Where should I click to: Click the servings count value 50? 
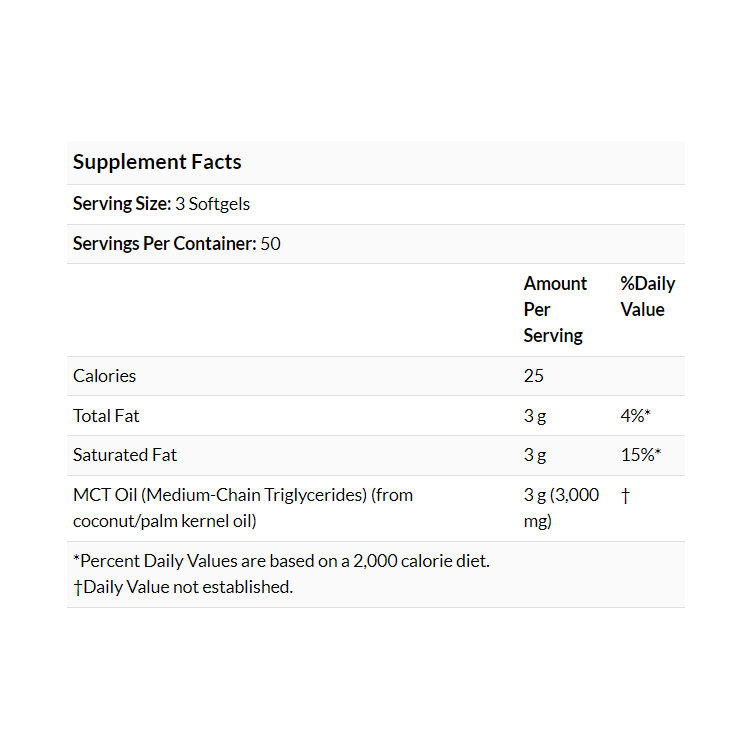point(270,244)
